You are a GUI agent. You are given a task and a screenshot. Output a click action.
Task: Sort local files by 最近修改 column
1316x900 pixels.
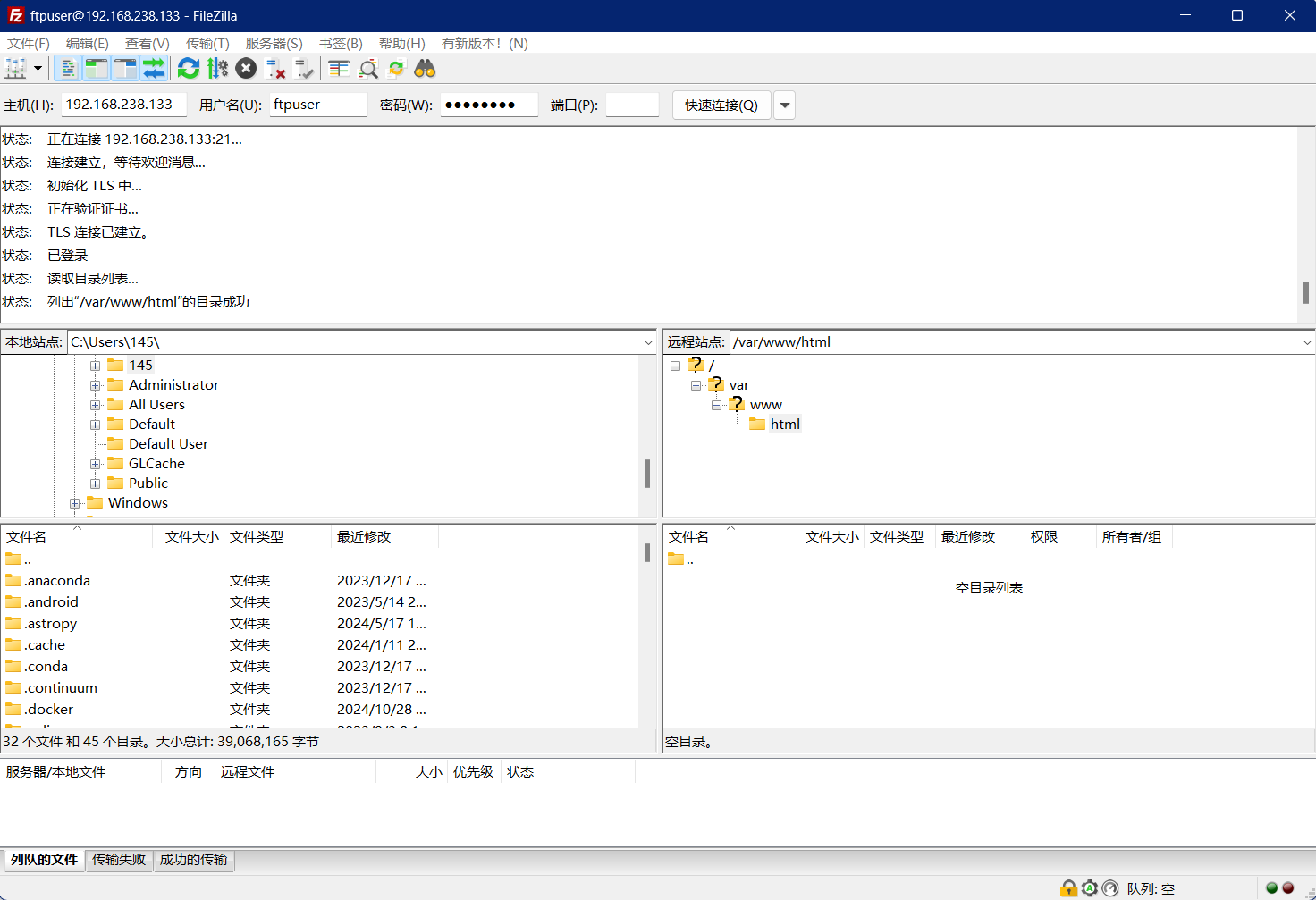364,537
